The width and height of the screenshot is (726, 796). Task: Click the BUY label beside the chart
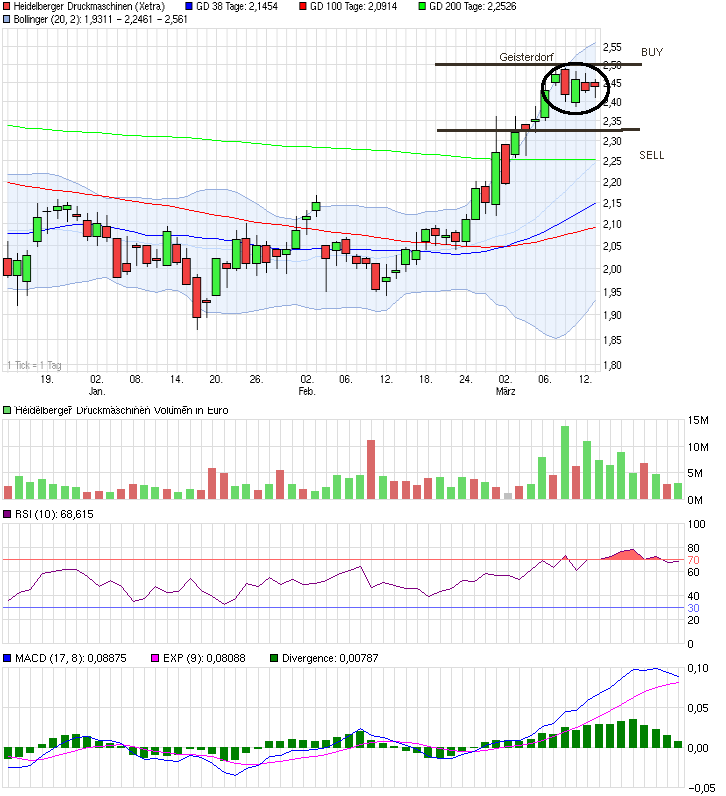point(652,52)
